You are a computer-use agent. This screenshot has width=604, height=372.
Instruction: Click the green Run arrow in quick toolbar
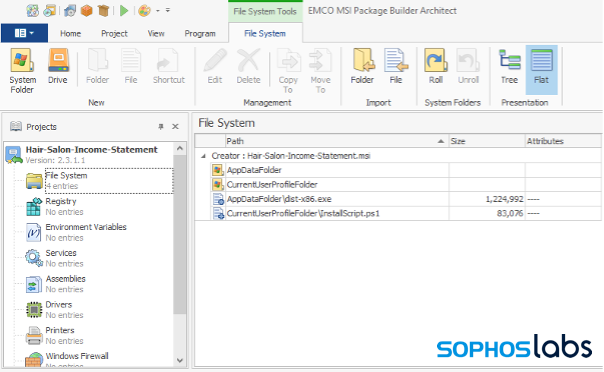coord(124,11)
